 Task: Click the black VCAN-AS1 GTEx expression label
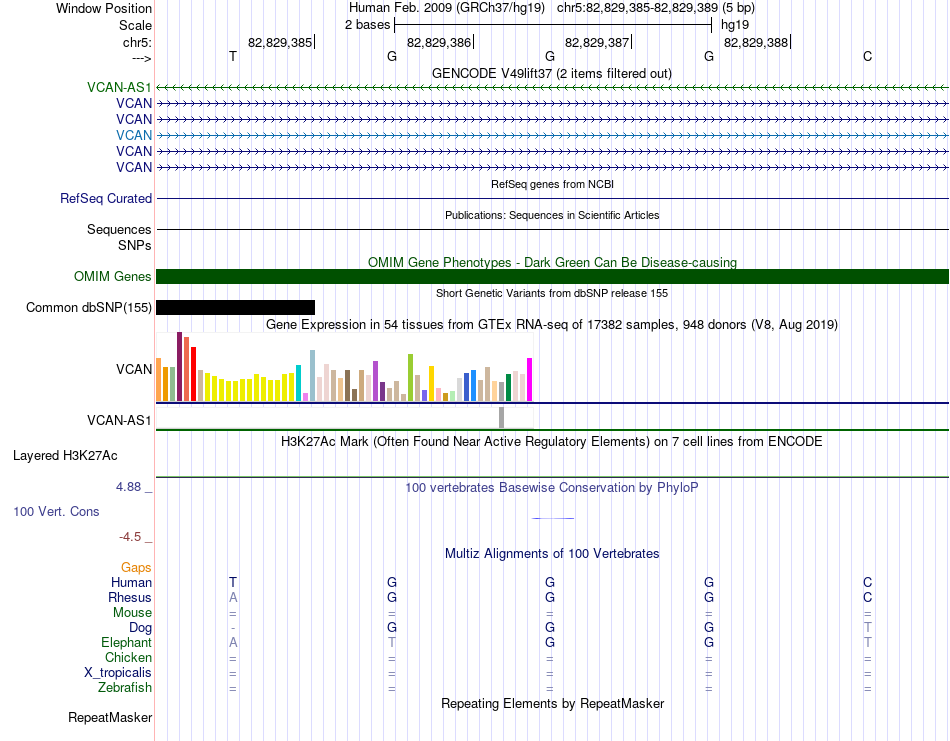[119, 420]
